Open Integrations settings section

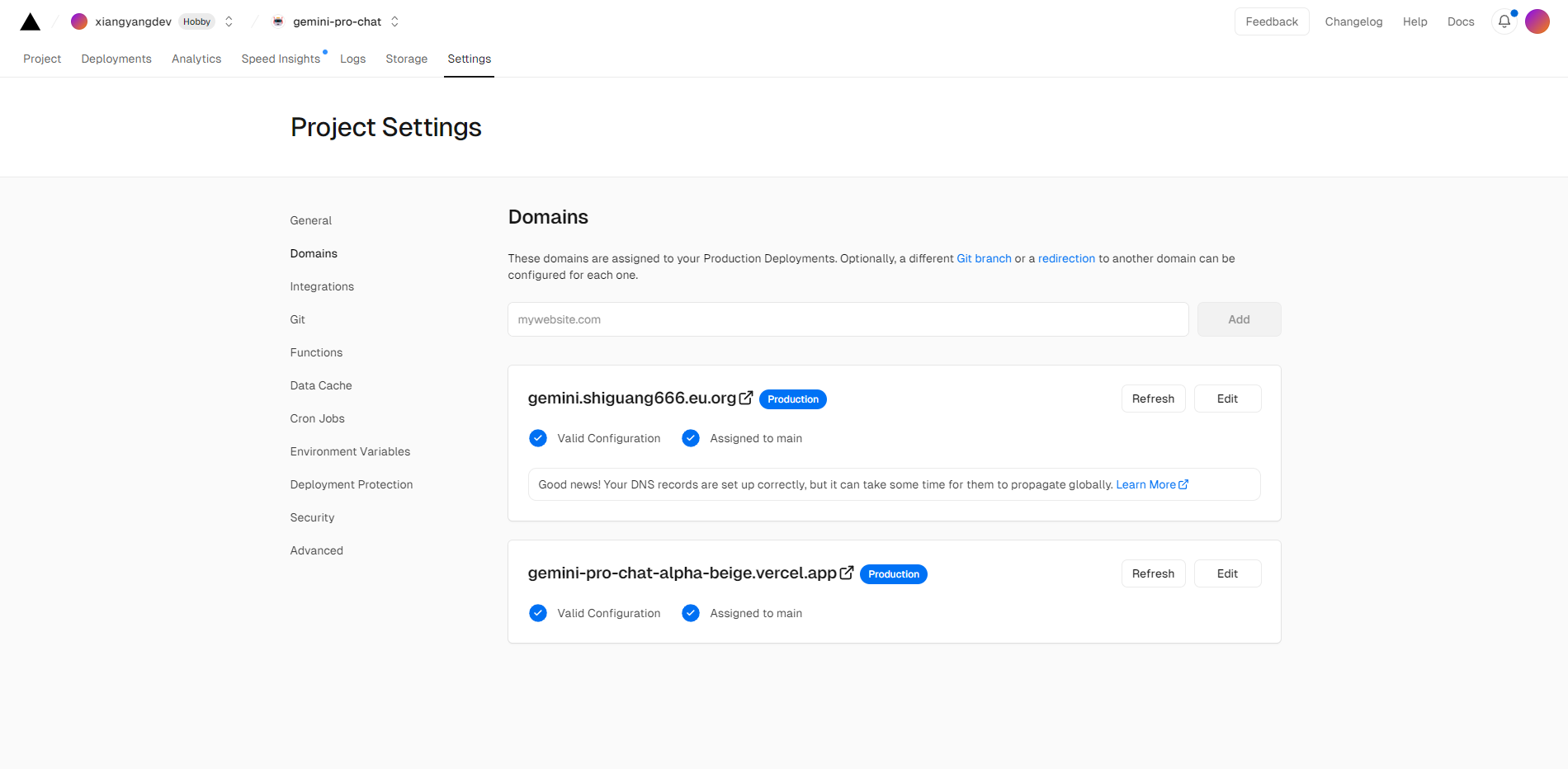tap(322, 286)
